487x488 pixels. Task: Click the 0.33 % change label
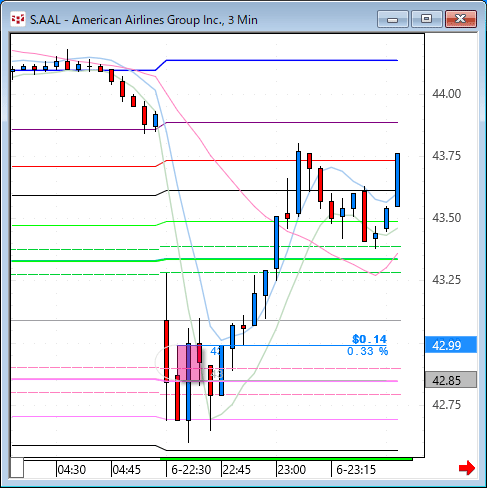point(367,351)
